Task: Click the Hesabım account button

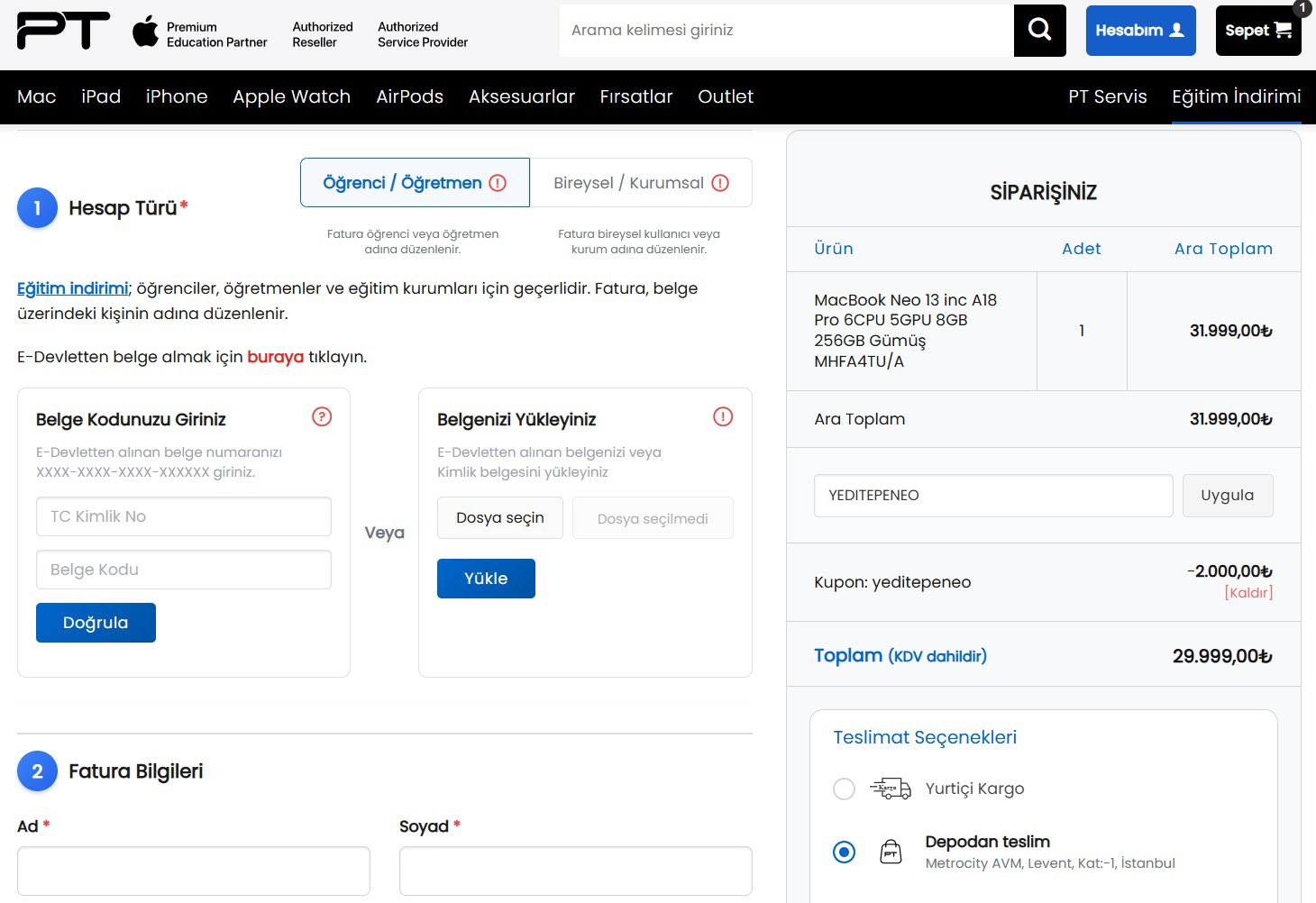Action: [x=1140, y=31]
